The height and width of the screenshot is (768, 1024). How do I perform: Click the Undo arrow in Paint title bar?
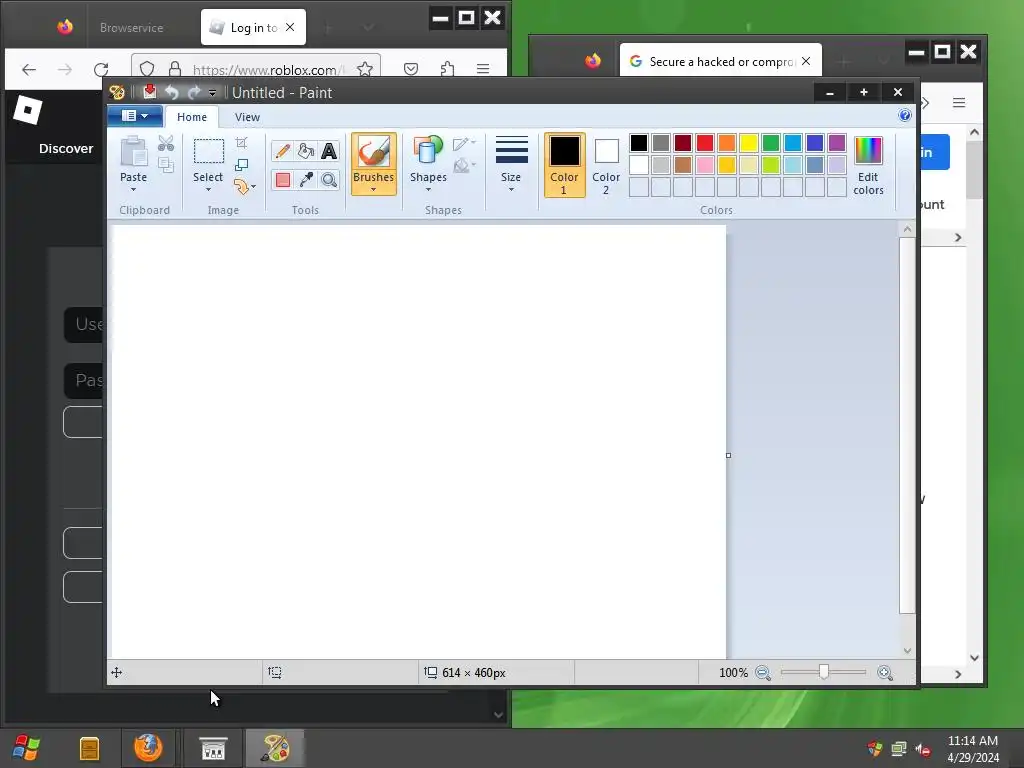click(x=171, y=93)
